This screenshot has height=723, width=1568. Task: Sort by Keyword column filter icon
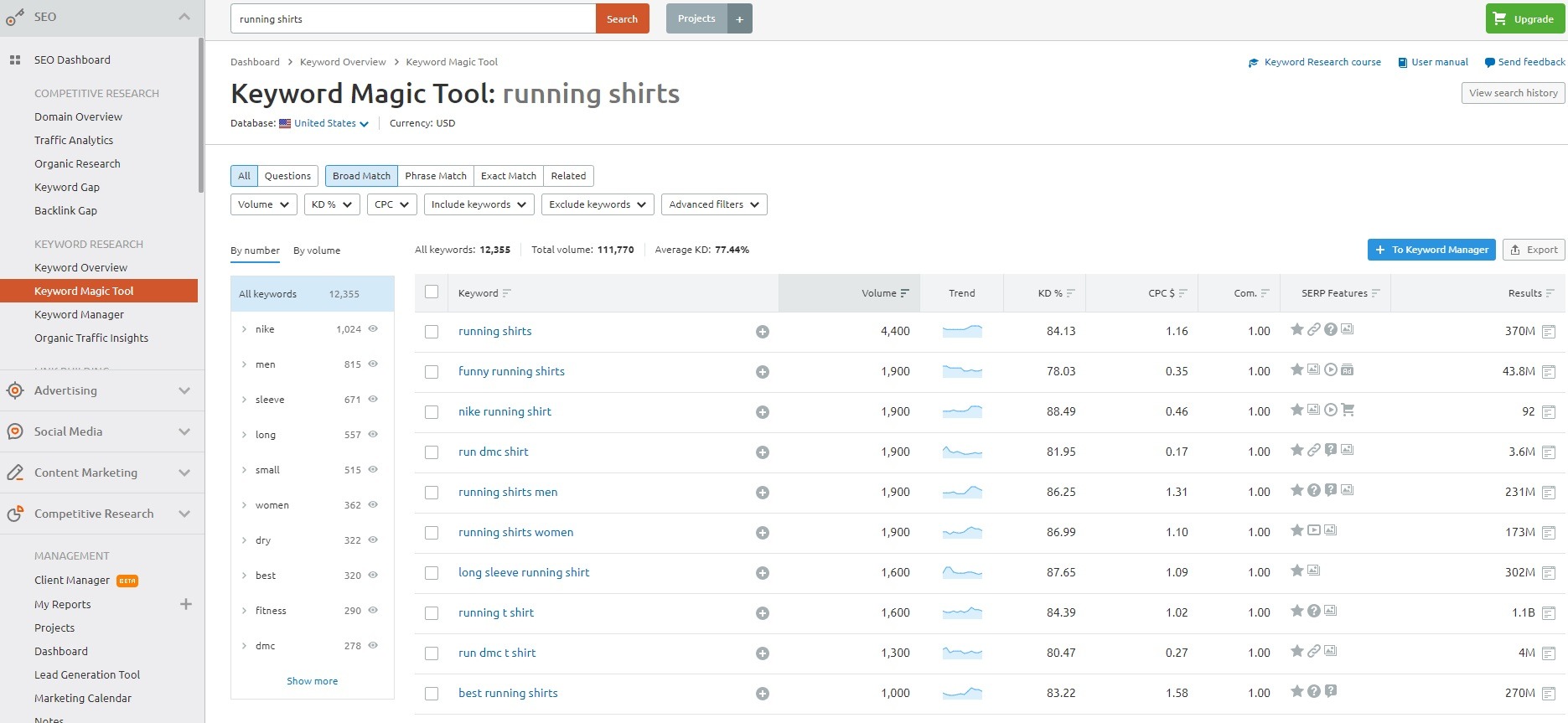[506, 293]
